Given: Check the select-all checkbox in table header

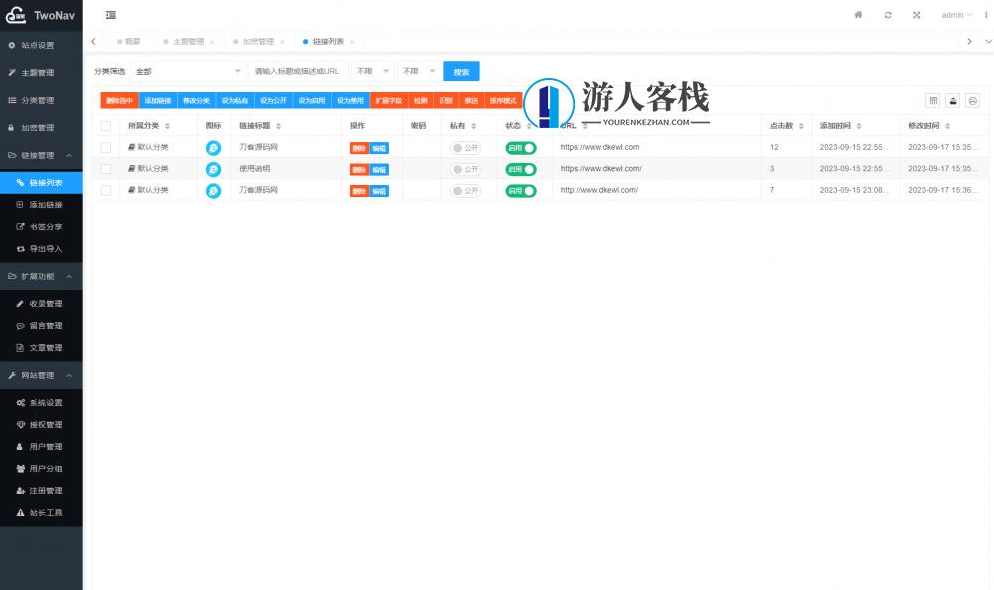Looking at the screenshot, I should point(105,125).
